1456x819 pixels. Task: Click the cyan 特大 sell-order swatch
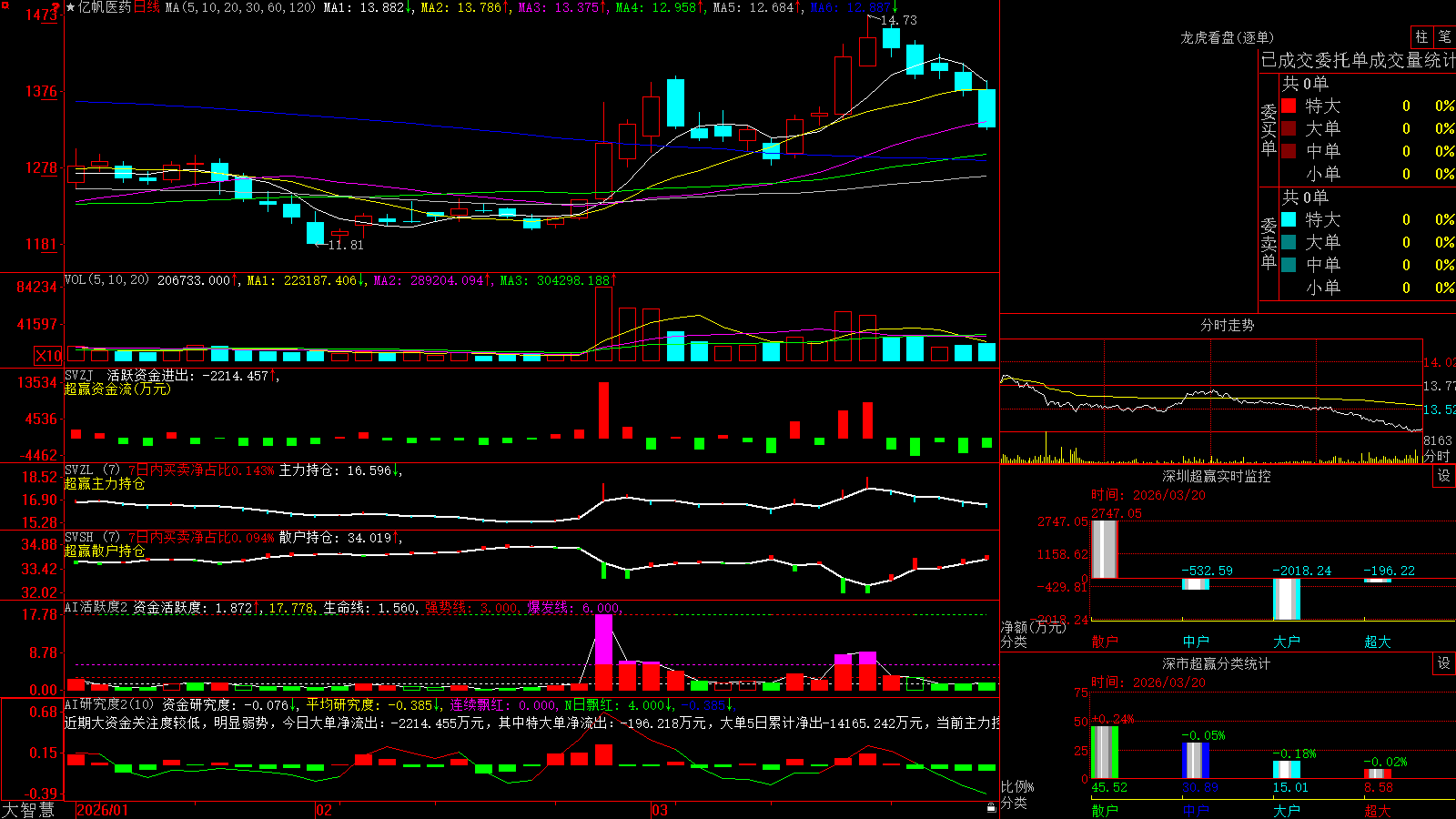point(1289,219)
